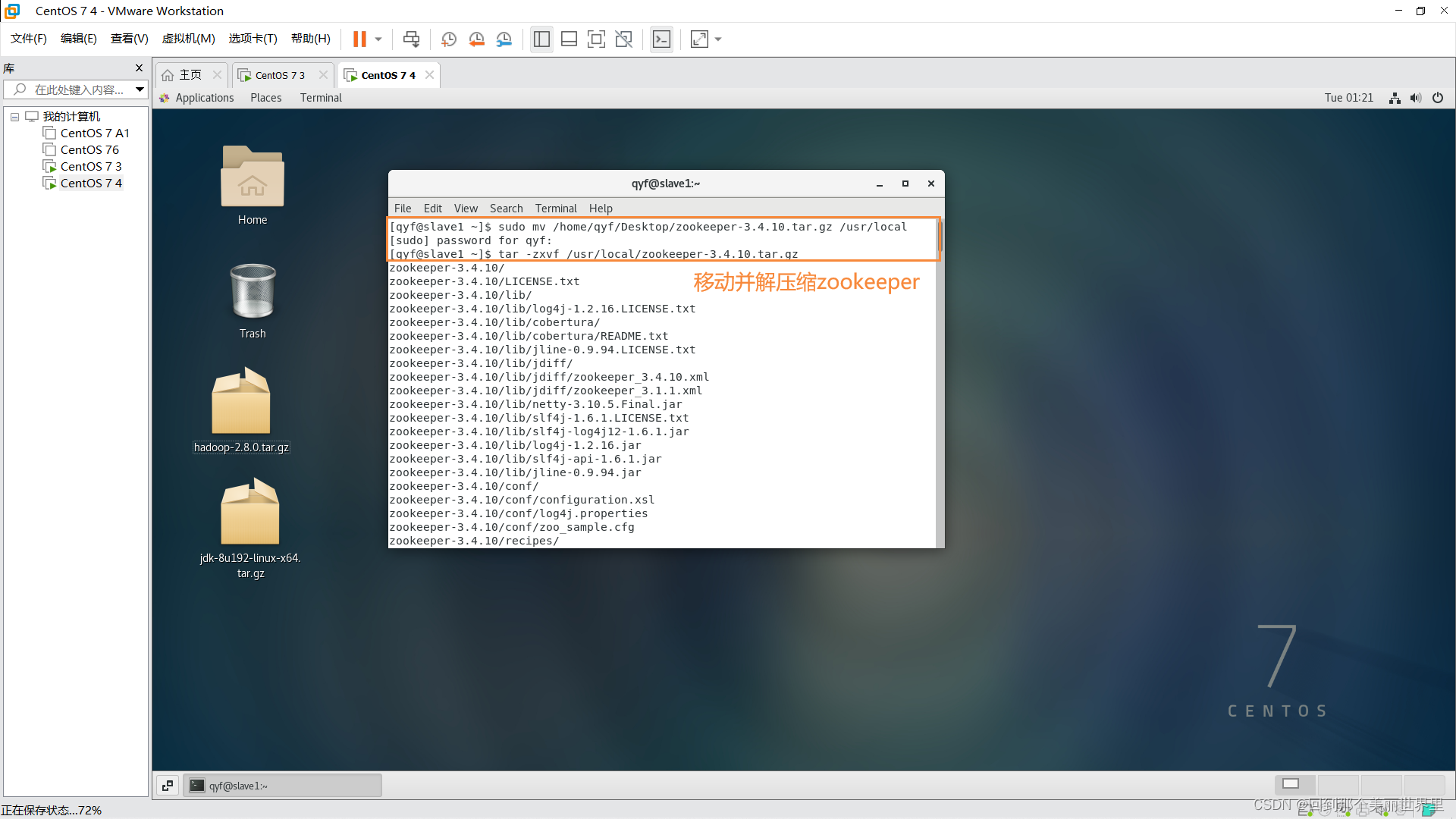
Task: Open the 帮助(H) menu
Action: coord(311,39)
